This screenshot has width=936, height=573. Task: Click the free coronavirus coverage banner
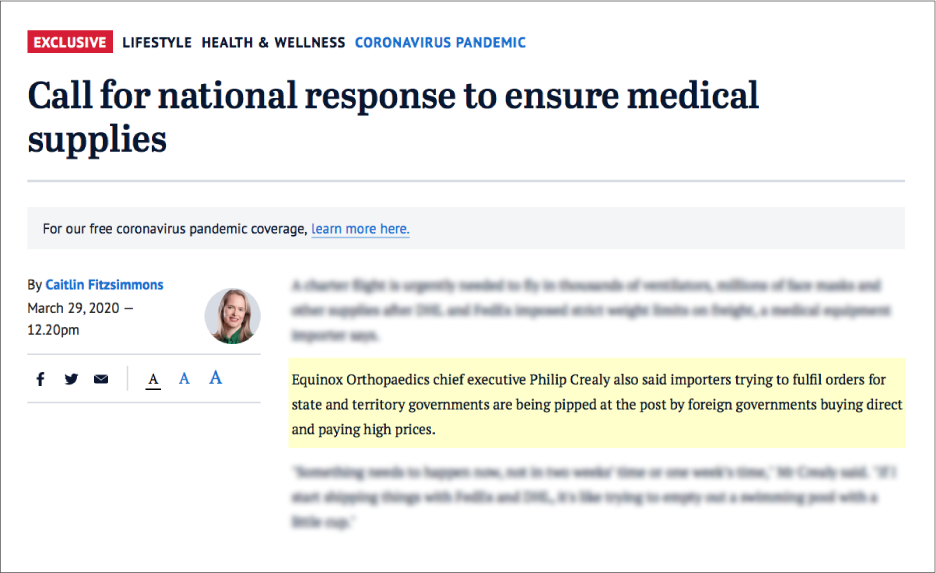(x=466, y=228)
